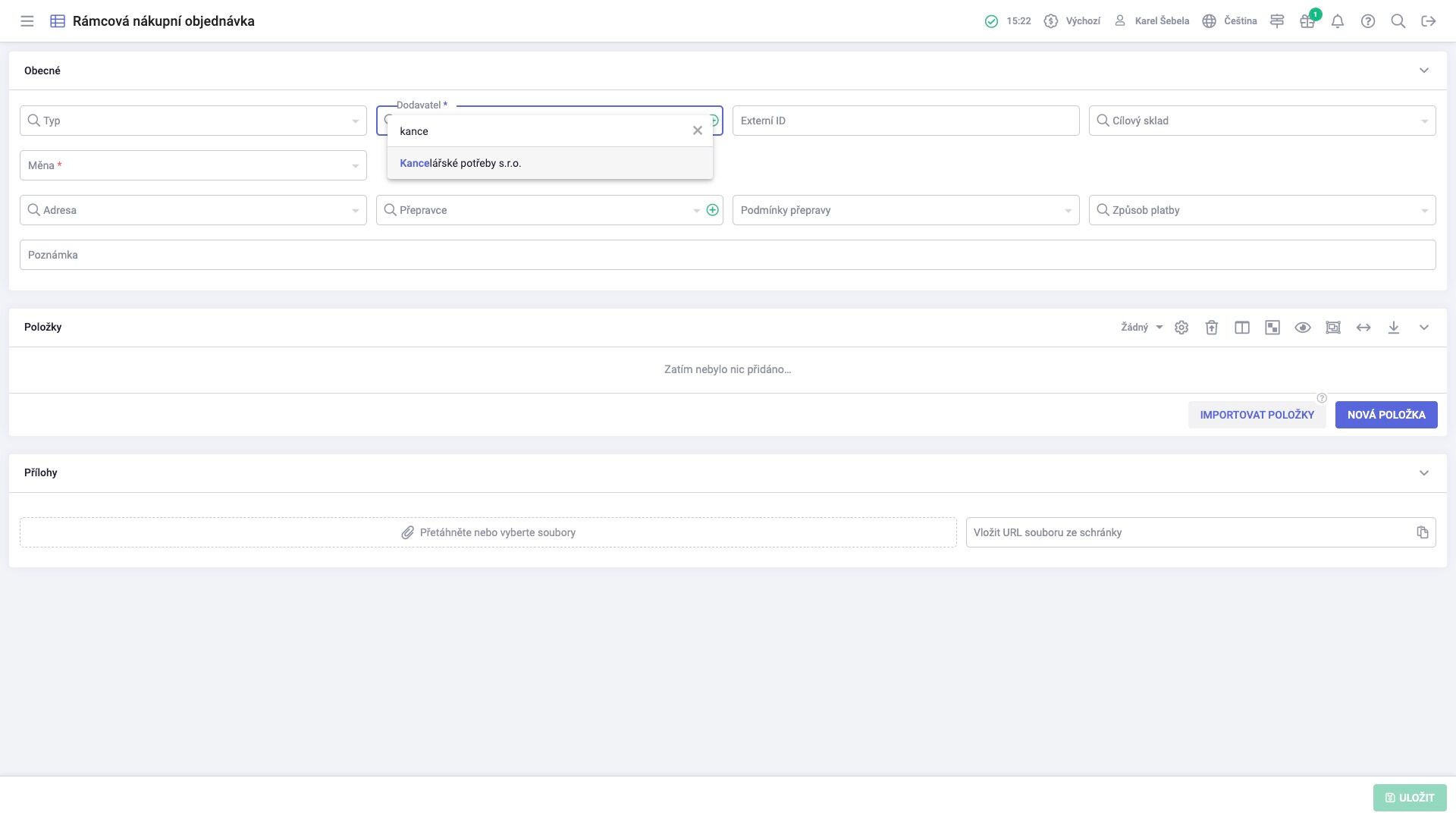
Task: Click the download arrow icon in Položky
Action: (1394, 328)
